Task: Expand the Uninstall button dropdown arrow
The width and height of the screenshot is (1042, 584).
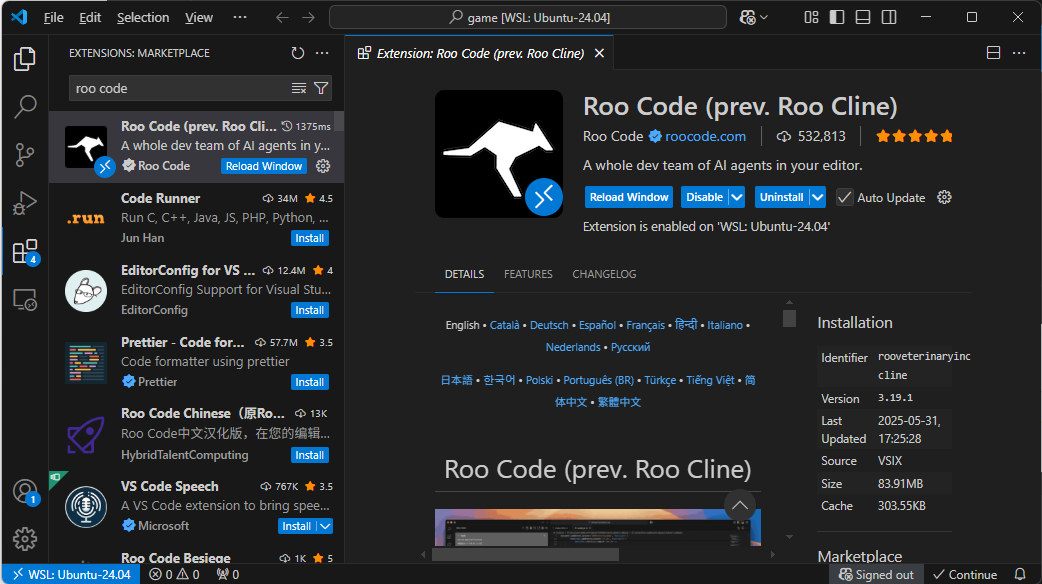Action: [818, 197]
